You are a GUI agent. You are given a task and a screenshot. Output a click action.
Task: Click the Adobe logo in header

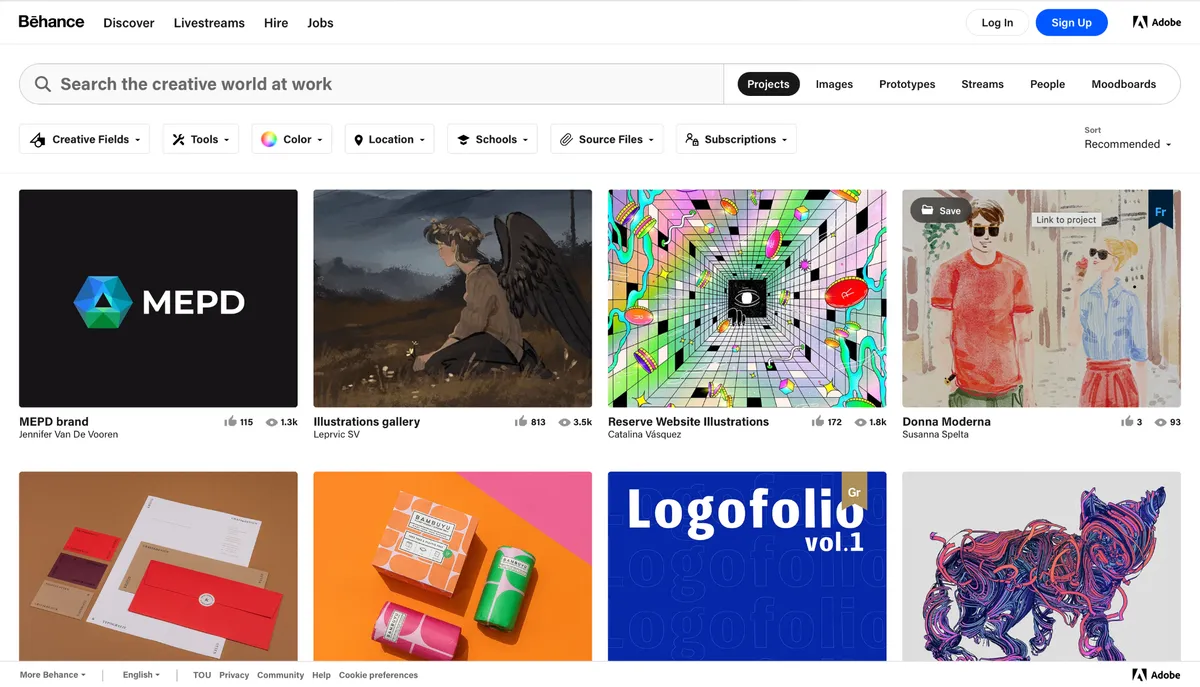[1157, 22]
